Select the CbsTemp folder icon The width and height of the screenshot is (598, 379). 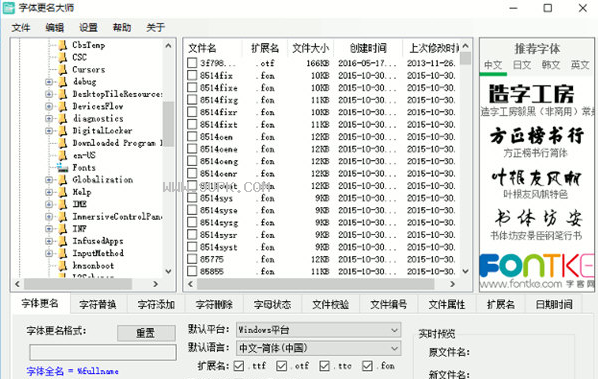(x=63, y=45)
